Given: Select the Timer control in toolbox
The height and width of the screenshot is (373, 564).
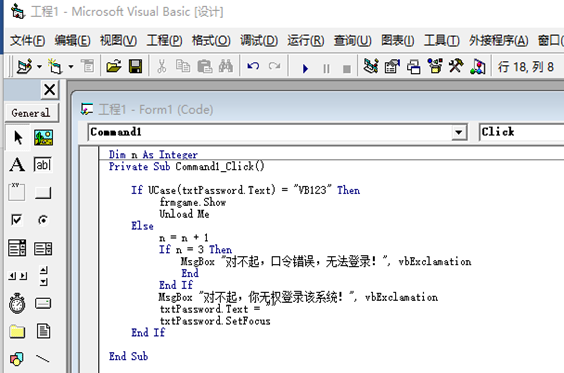Looking at the screenshot, I should click(x=17, y=304).
